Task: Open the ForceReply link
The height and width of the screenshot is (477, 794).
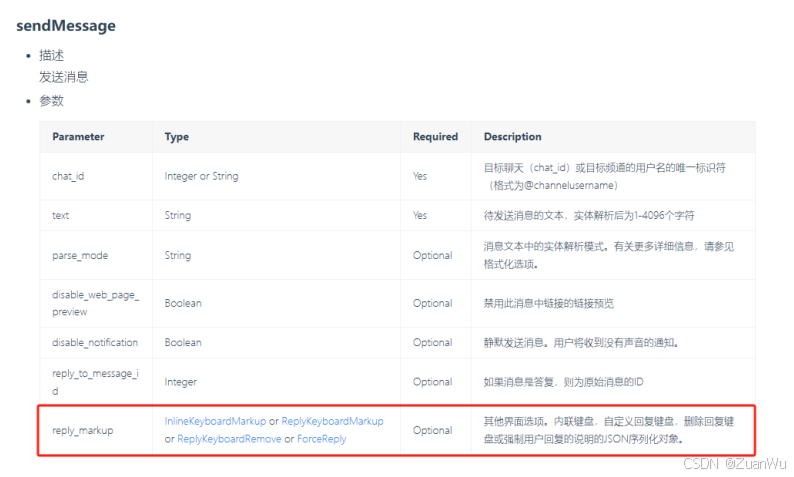Action: pyautogui.click(x=322, y=439)
